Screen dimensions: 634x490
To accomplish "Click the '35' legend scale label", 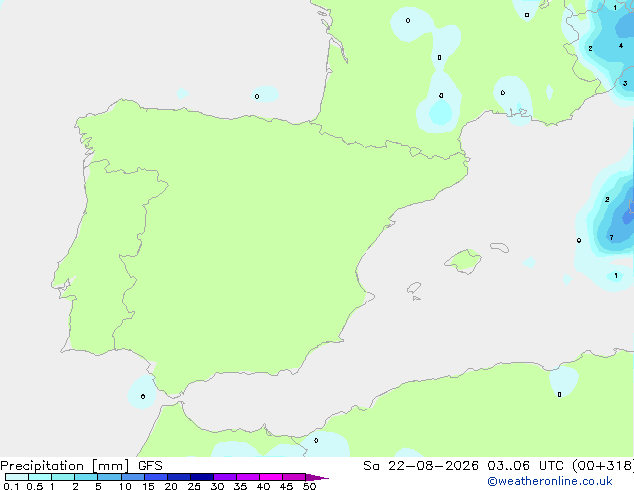I will point(240,486).
